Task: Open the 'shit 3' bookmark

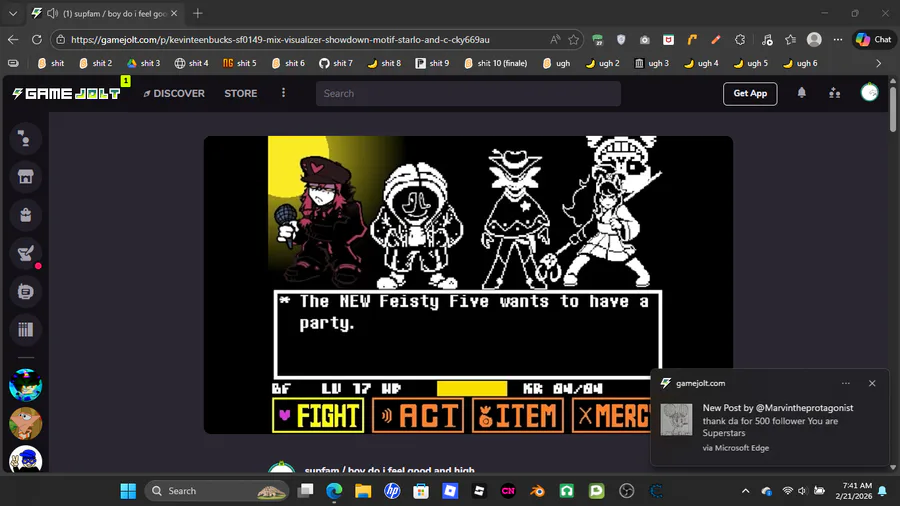Action: coord(144,63)
